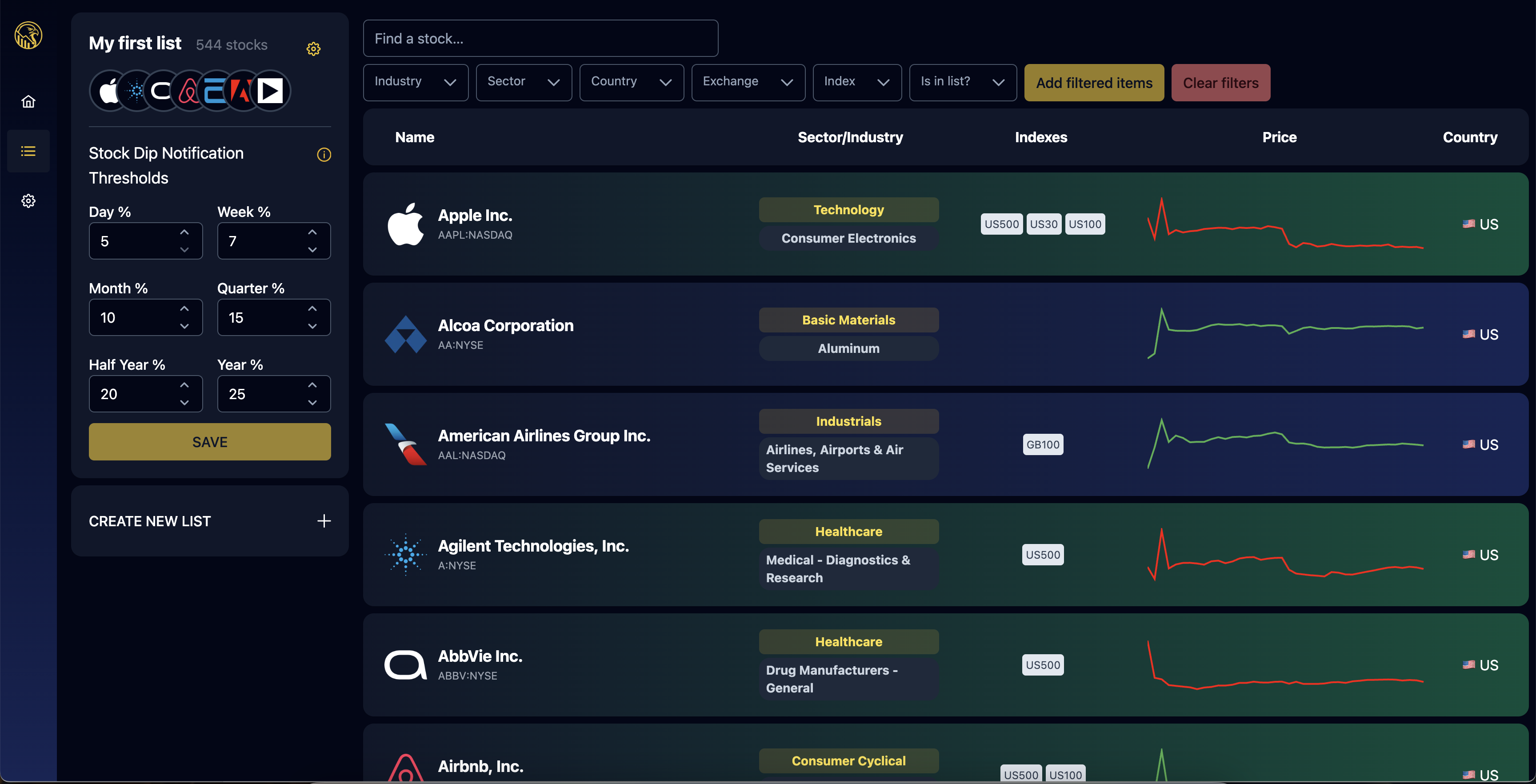Click the US100 index badge in Apple row
This screenshot has height=784, width=1536.
pos(1084,224)
